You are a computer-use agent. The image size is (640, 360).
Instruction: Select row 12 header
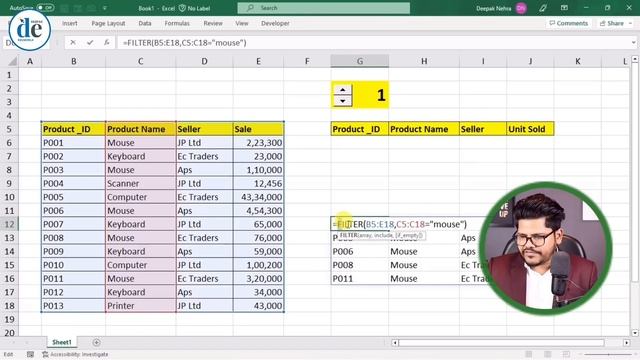coord(9,224)
